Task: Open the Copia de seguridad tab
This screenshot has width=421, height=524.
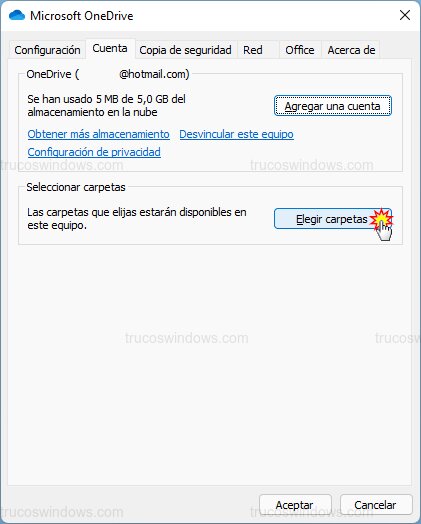Action: click(185, 50)
